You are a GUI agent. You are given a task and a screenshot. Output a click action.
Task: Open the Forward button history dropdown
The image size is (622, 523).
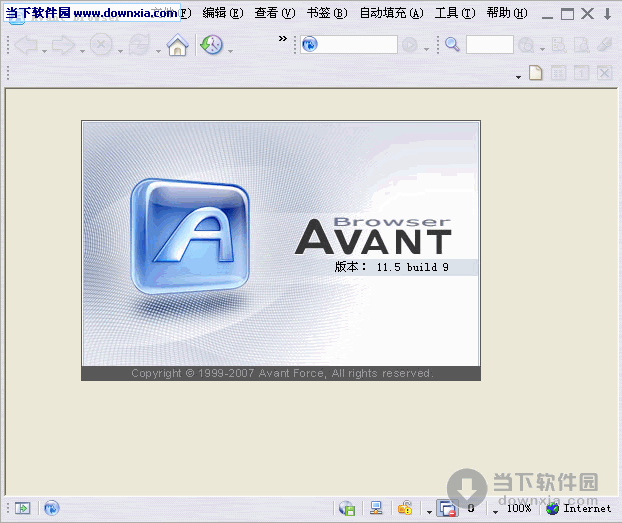[82, 52]
